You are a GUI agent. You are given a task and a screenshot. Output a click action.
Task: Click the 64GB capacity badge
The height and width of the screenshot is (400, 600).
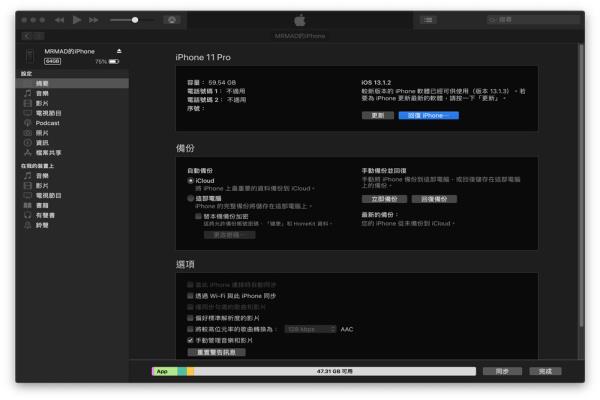(52, 61)
